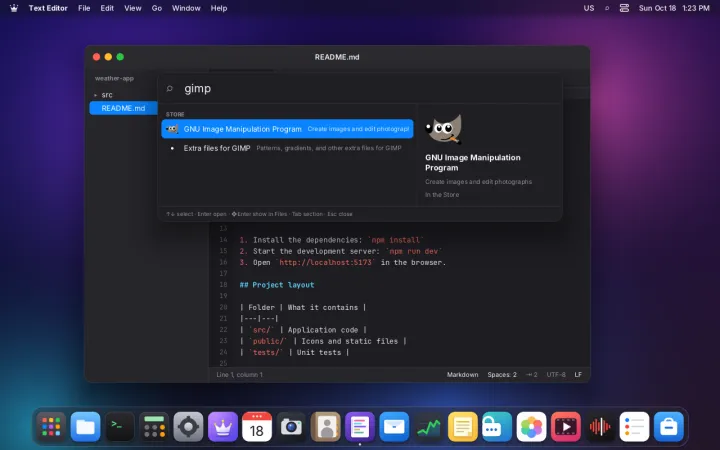Open the File menu
Viewport: 720px width, 450px height.
[84, 8]
